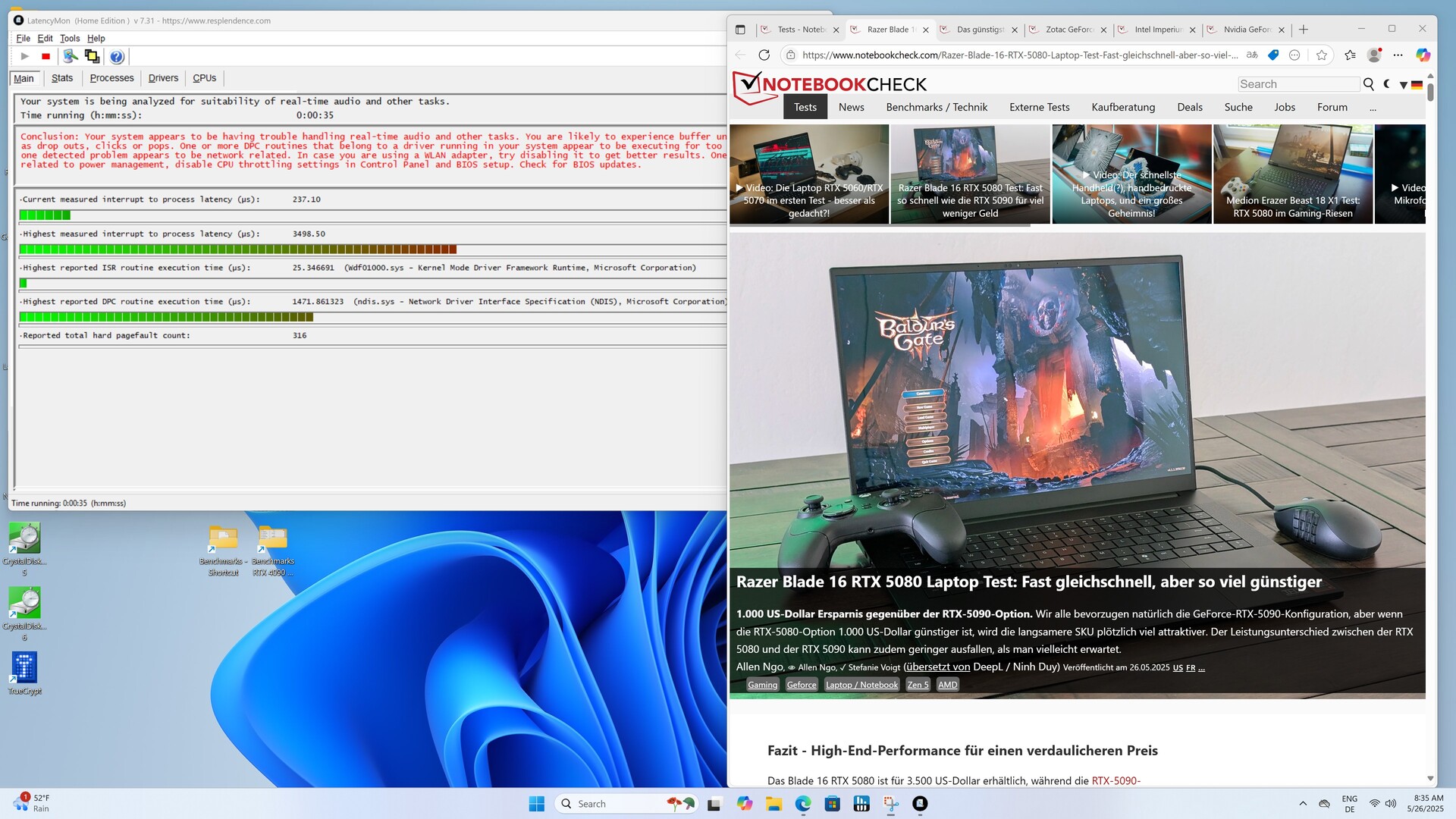The image size is (1456, 819).
Task: Open the weather widget showing 52°F Rain
Action: point(32,803)
